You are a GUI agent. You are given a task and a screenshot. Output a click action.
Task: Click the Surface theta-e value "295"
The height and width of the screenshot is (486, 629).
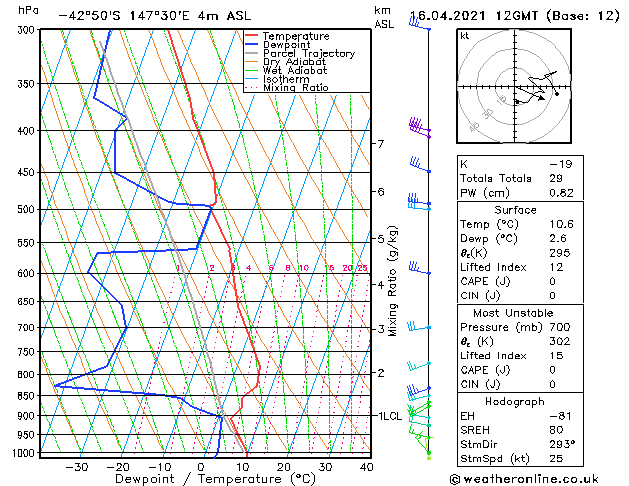(560, 253)
